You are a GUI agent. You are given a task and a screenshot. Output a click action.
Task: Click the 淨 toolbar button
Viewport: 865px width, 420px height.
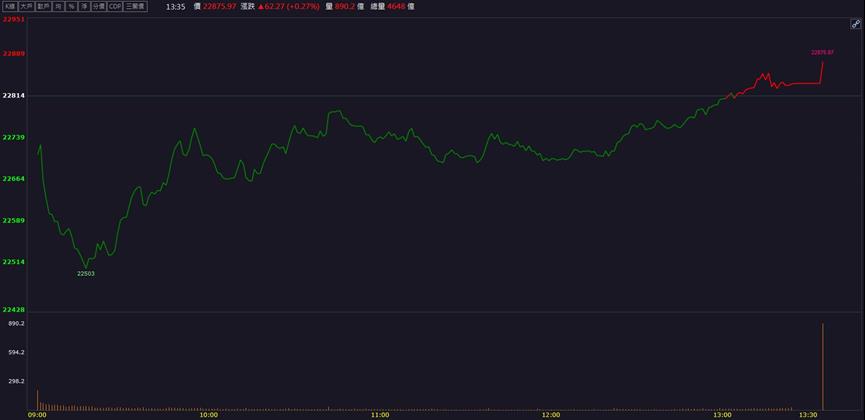tap(84, 7)
